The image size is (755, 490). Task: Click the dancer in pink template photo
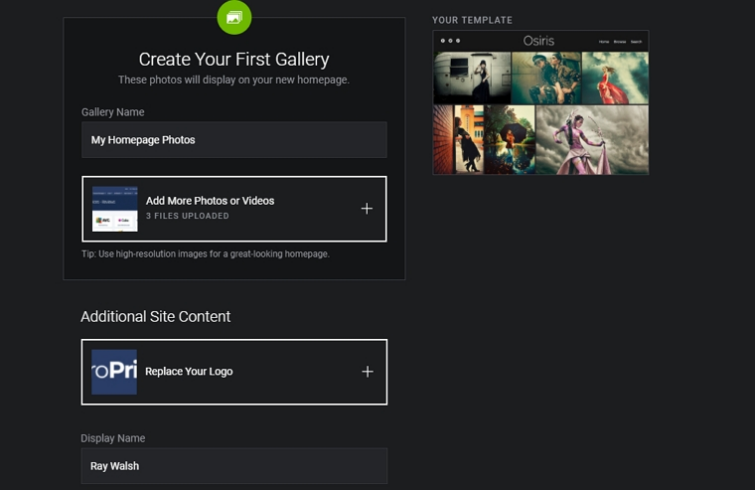pyautogui.click(x=592, y=140)
